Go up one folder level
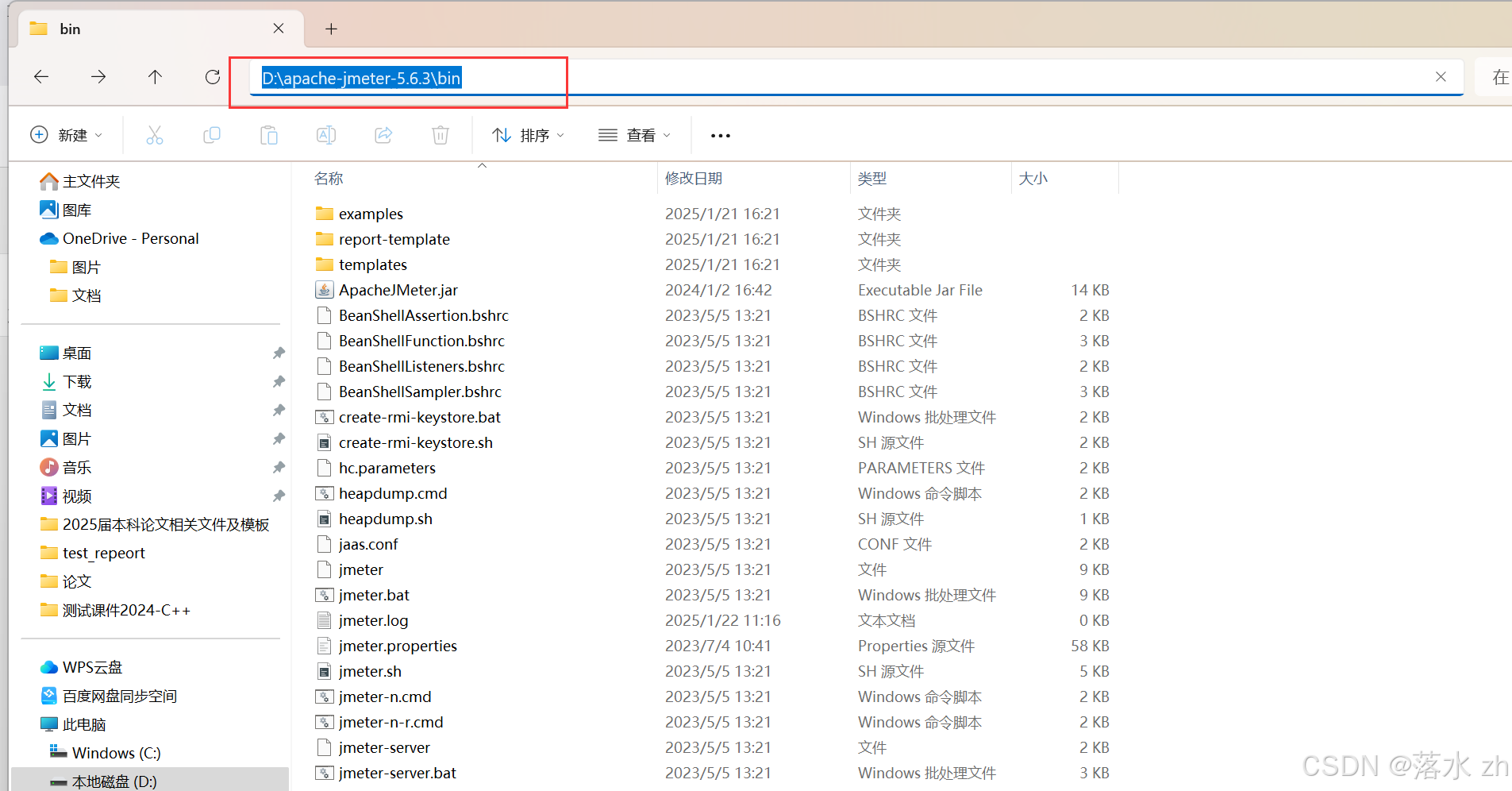 point(155,77)
